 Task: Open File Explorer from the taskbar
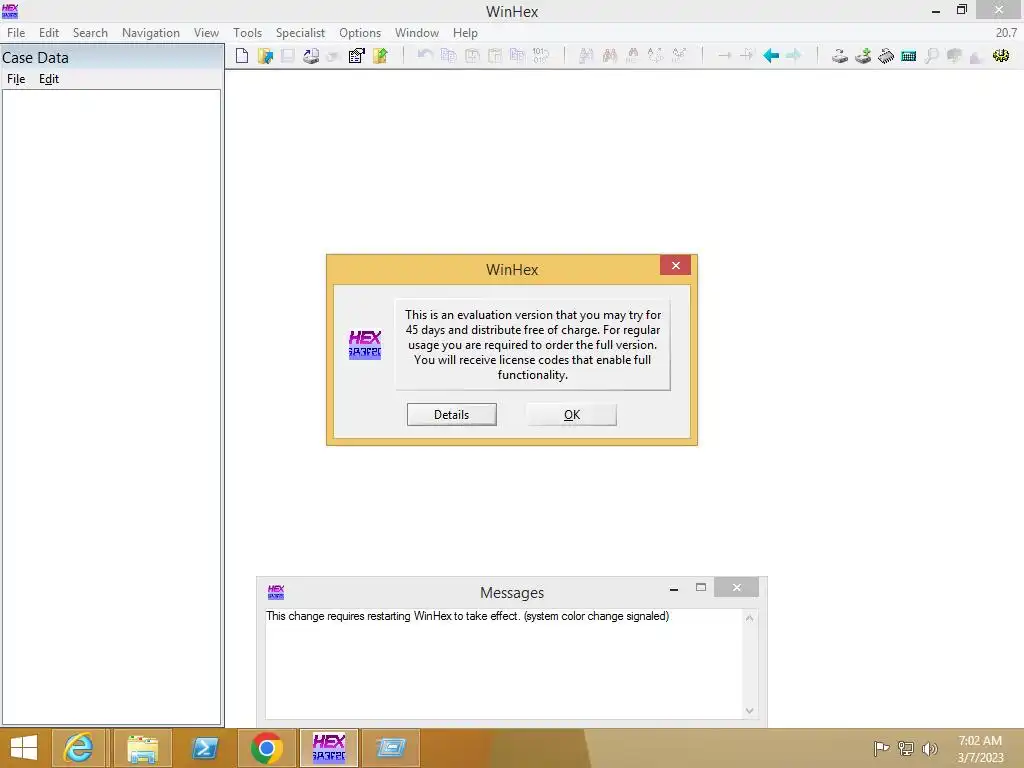[x=142, y=748]
